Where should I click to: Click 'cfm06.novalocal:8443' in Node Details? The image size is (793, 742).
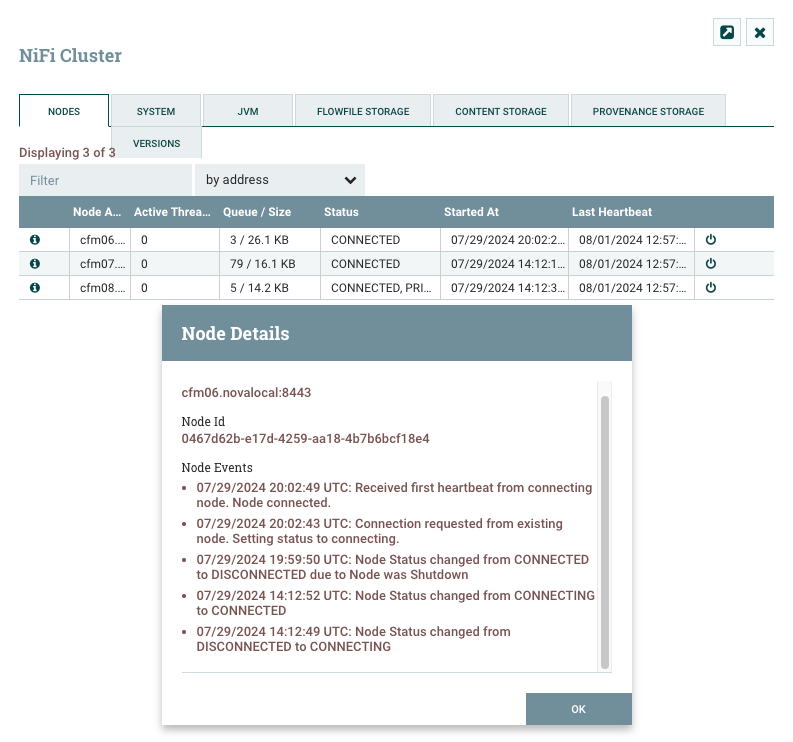coord(246,392)
